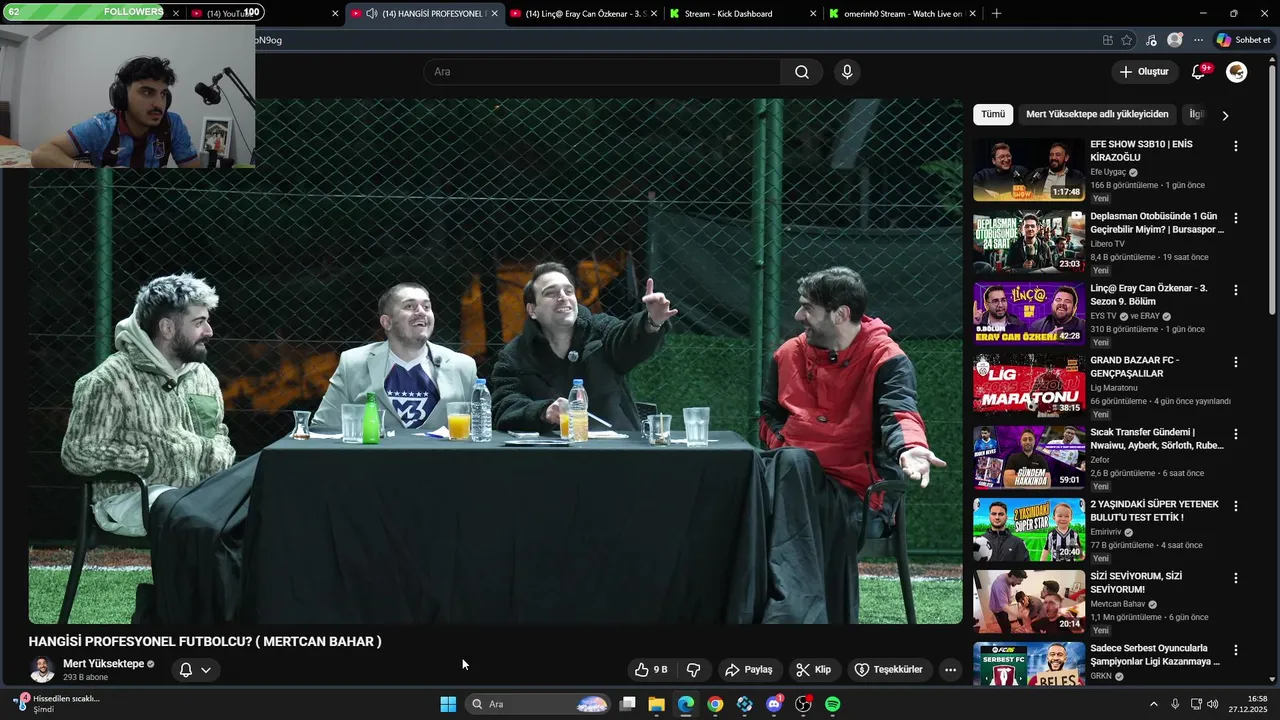The height and width of the screenshot is (720, 1280).
Task: Open the YouTube account avatar menu
Action: point(1237,72)
